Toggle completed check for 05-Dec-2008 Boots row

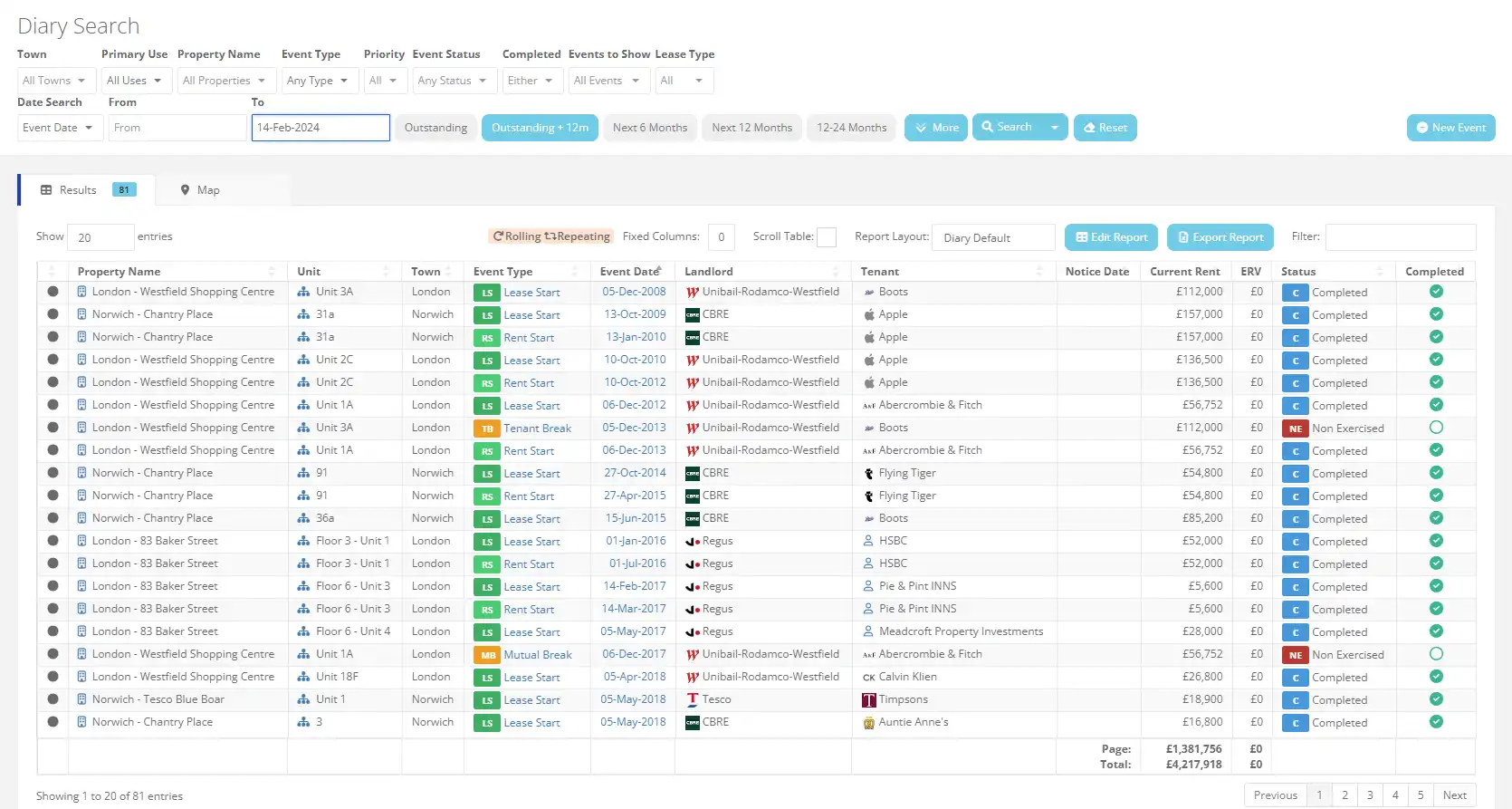[1436, 292]
